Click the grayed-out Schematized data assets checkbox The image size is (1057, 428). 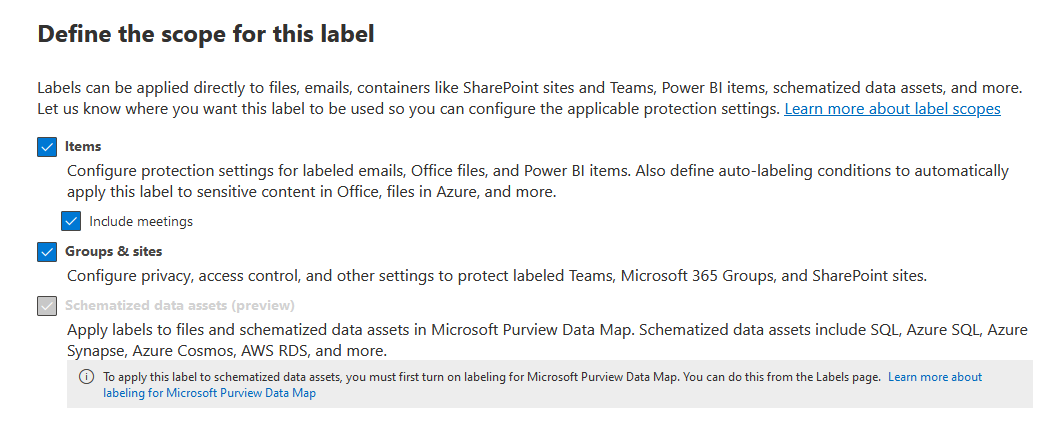[47, 306]
